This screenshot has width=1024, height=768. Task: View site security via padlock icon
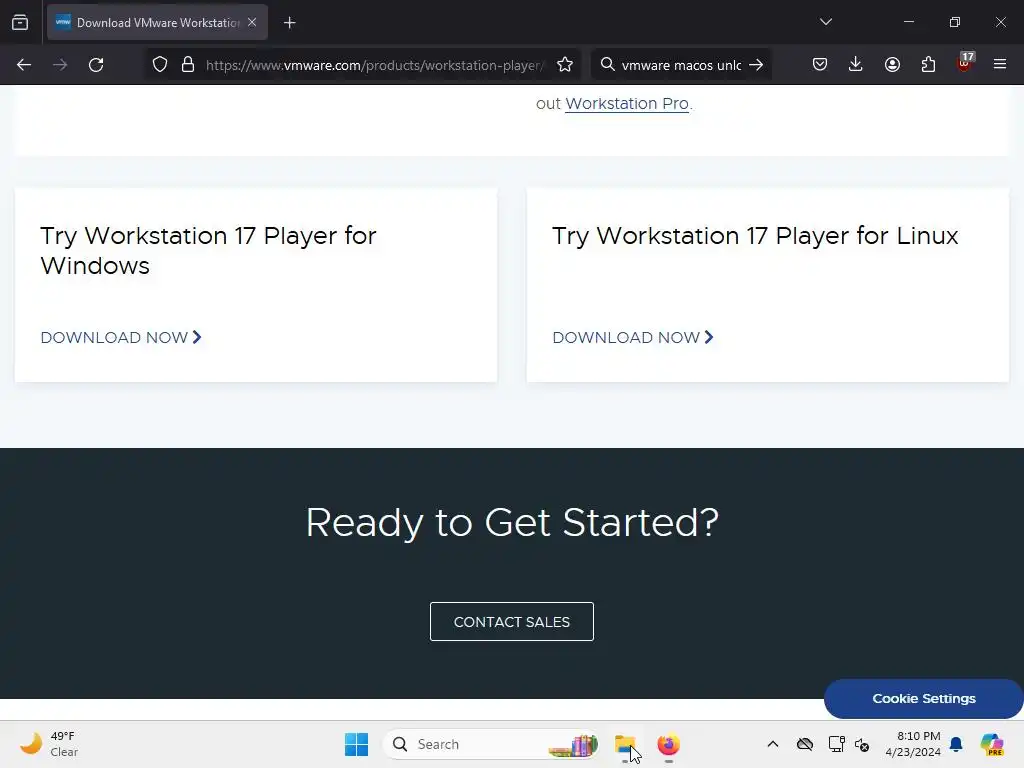188,65
